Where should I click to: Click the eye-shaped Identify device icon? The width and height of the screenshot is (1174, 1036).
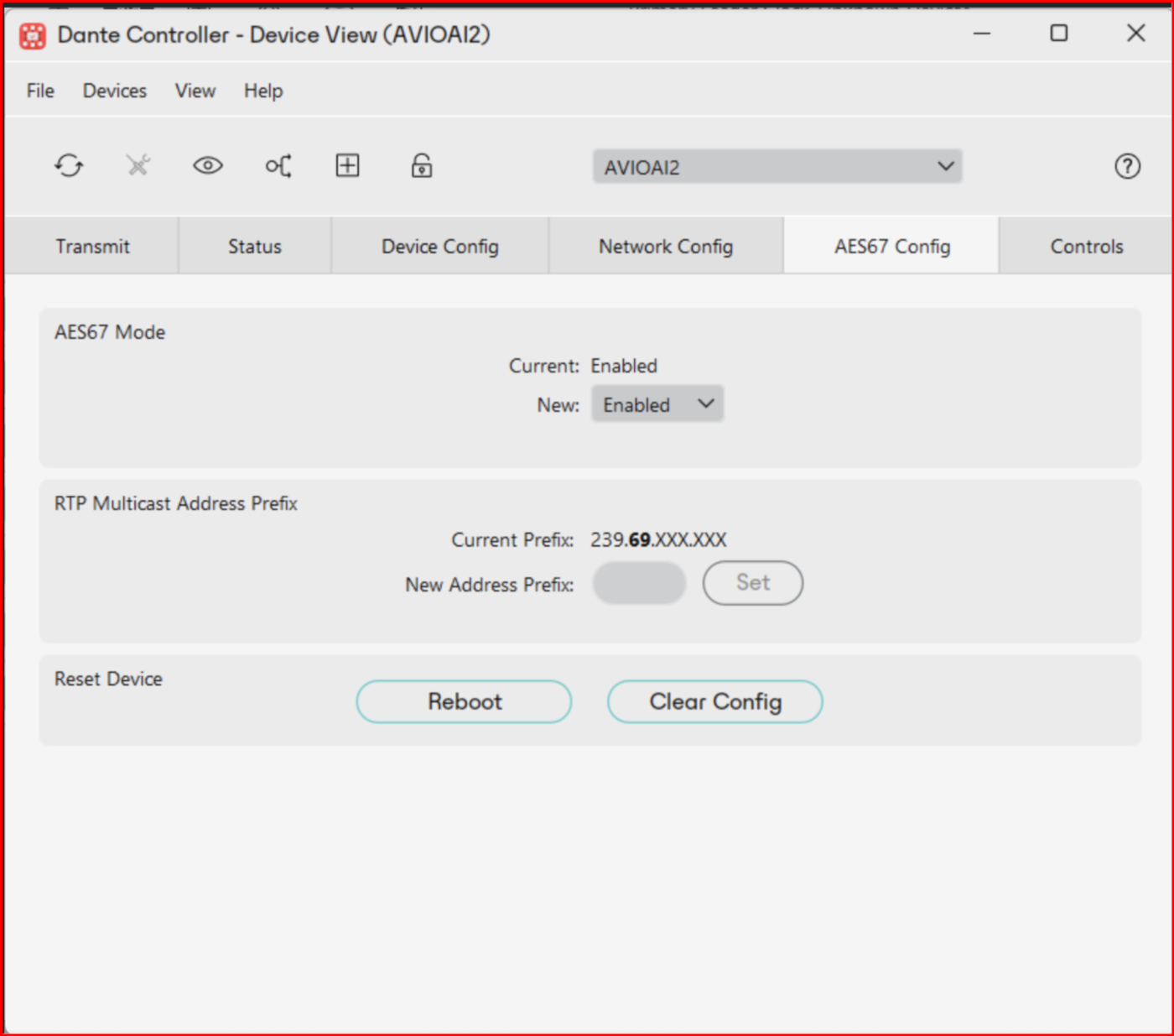[208, 165]
